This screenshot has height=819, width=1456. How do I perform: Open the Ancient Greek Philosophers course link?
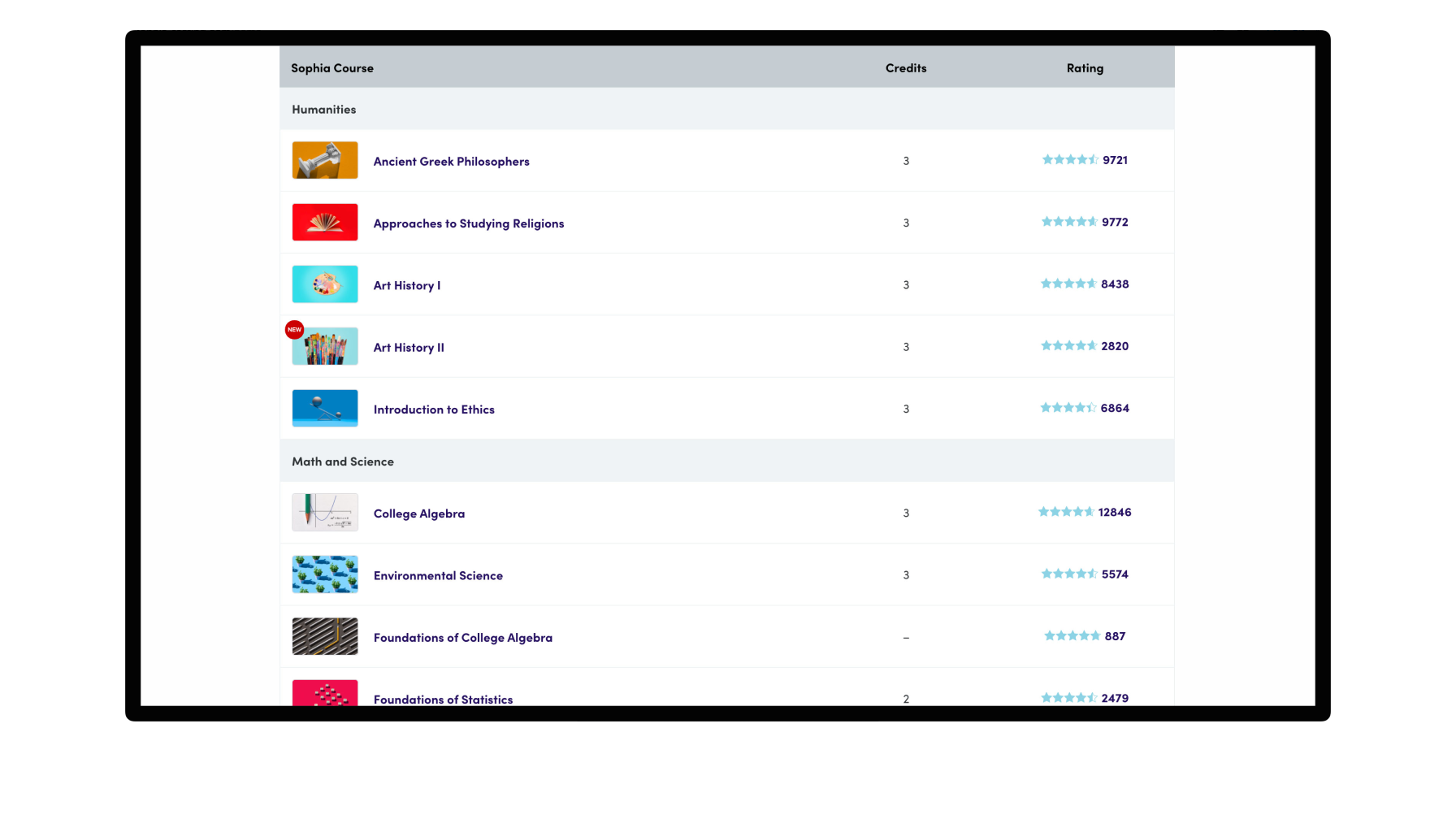(451, 162)
